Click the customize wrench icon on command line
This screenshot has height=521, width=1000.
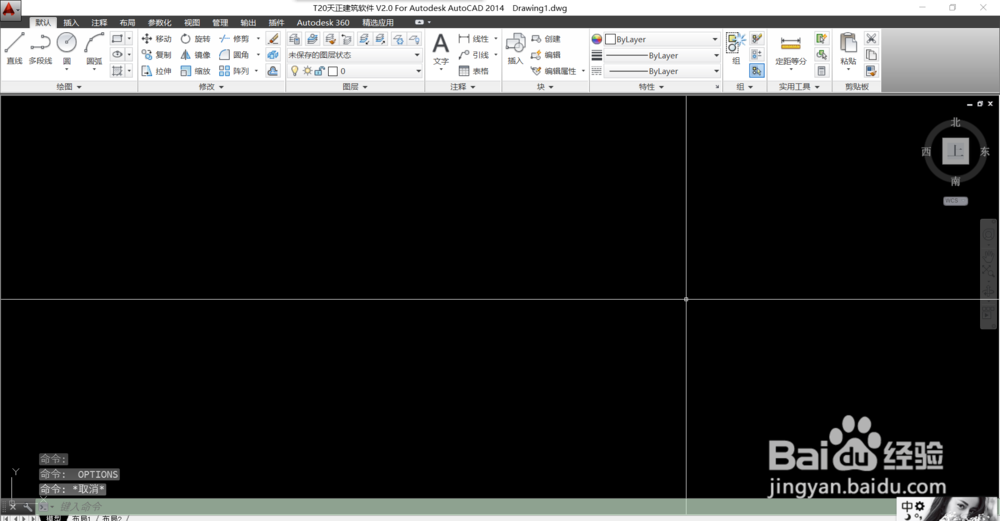pos(28,506)
